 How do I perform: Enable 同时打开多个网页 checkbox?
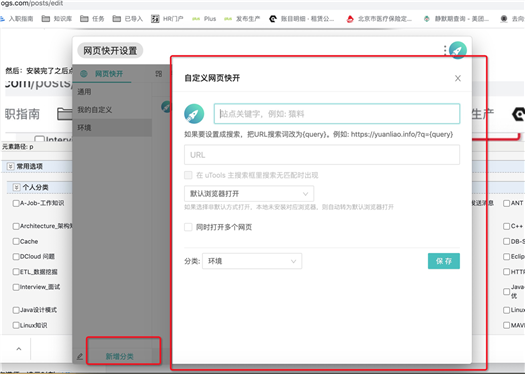[188, 227]
